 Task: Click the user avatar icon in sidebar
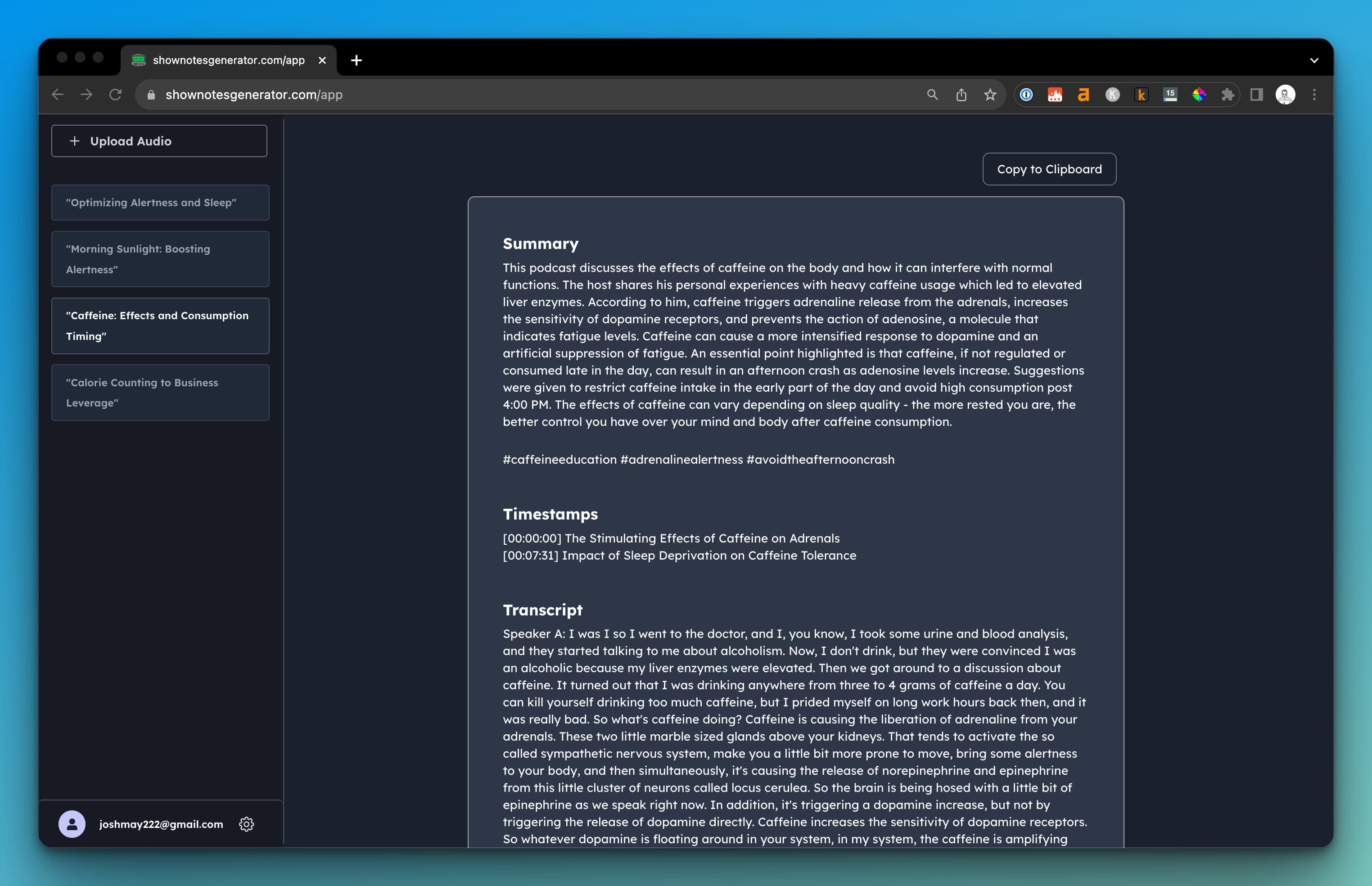[x=72, y=824]
